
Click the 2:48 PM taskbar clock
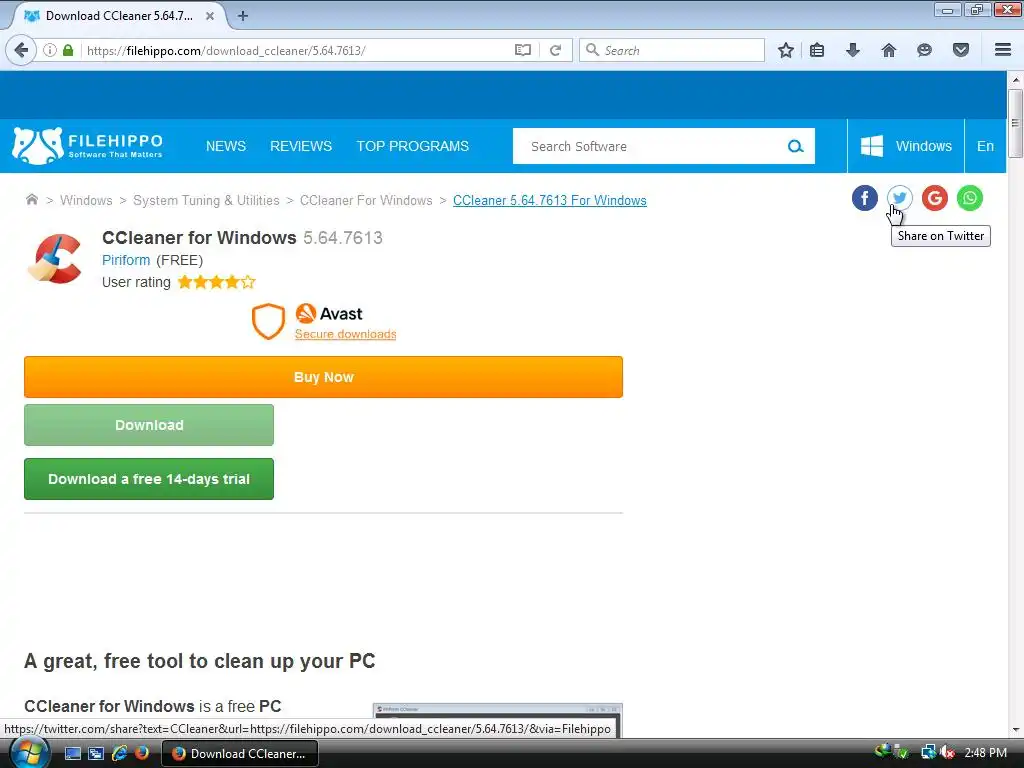point(985,753)
